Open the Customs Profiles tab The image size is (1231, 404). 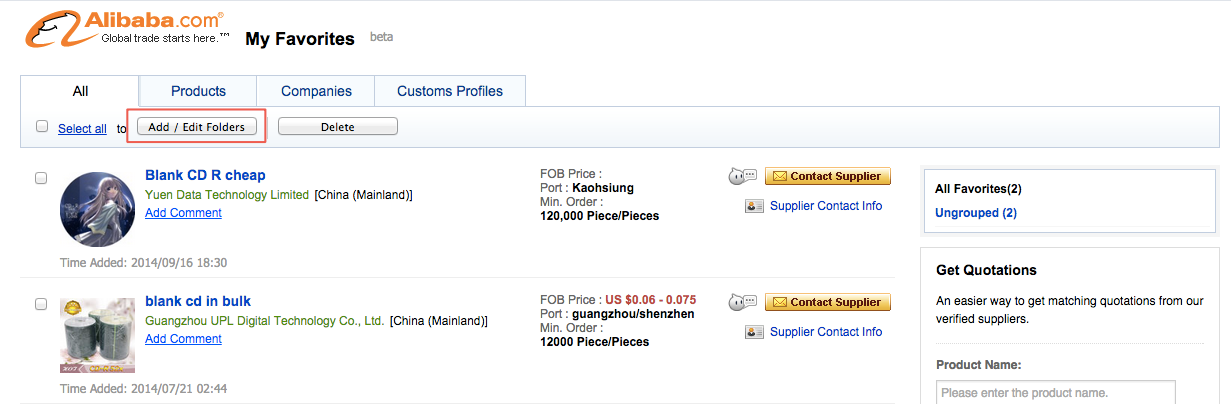coord(450,91)
